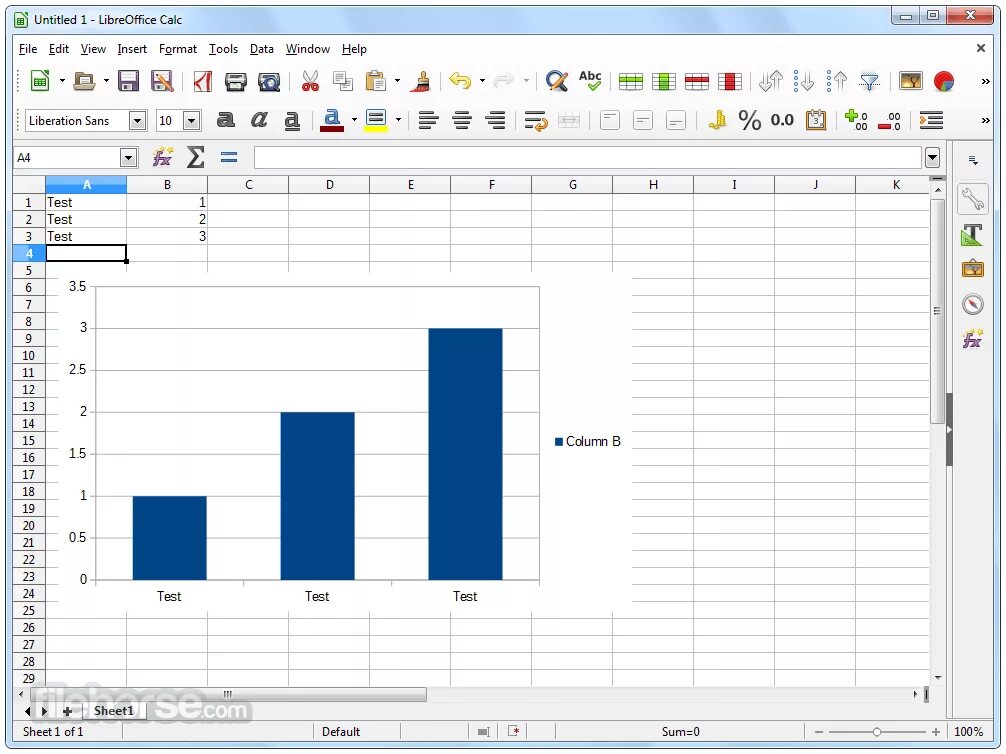Apply the dark red font color
This screenshot has height=754, width=1006.
331,120
